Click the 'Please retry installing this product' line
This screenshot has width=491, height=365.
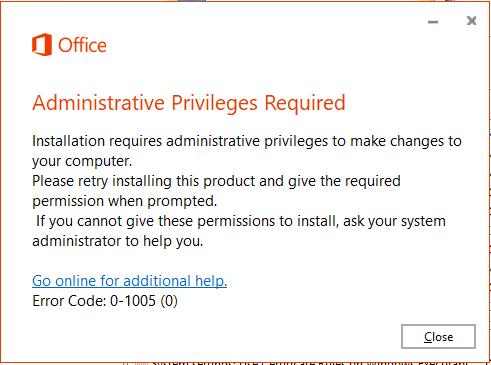click(216, 181)
